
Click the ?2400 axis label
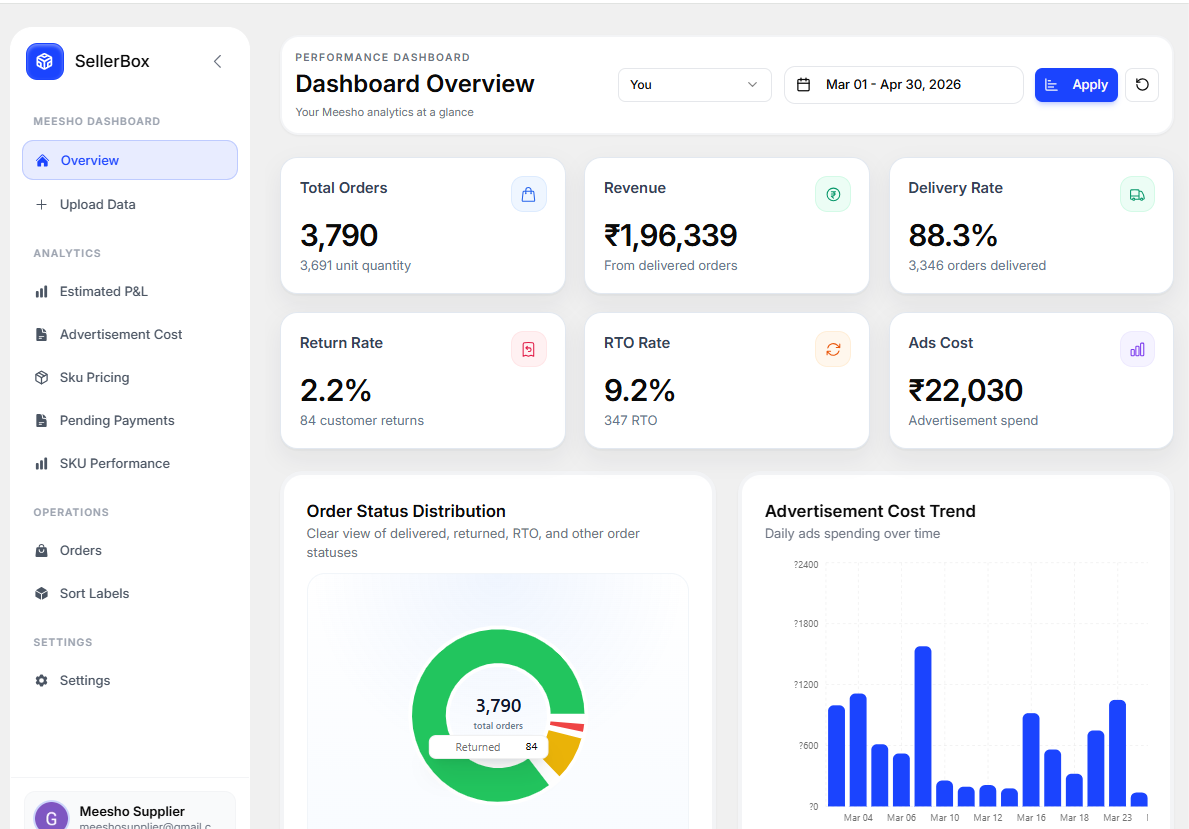pyautogui.click(x=806, y=565)
